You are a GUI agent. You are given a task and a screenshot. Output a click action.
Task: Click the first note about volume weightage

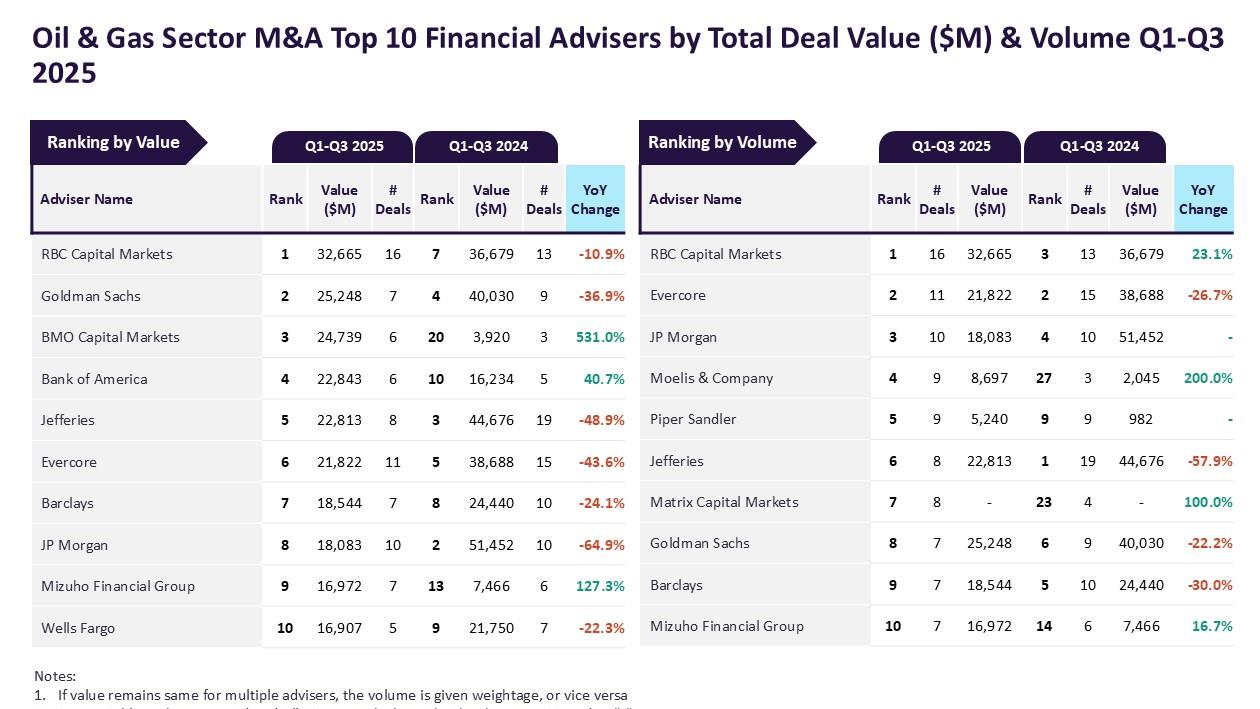342,695
